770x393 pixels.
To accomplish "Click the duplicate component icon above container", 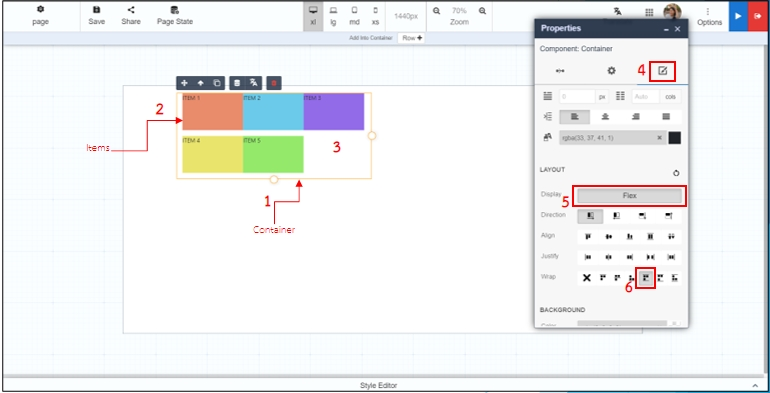I will pos(217,83).
